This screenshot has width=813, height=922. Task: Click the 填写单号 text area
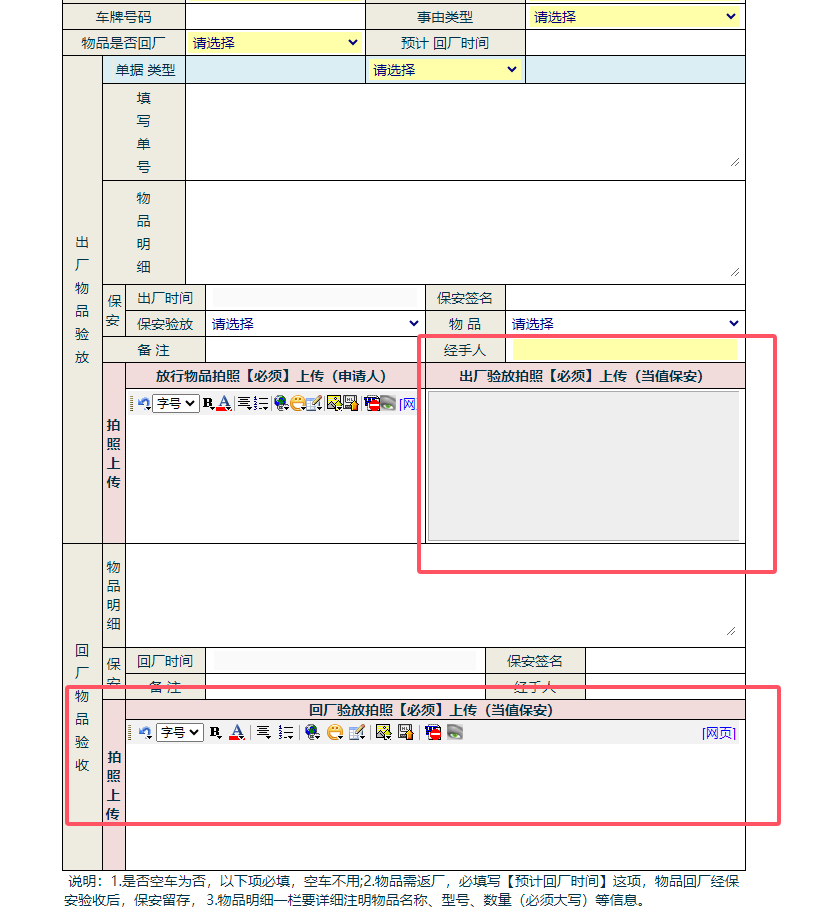click(464, 127)
